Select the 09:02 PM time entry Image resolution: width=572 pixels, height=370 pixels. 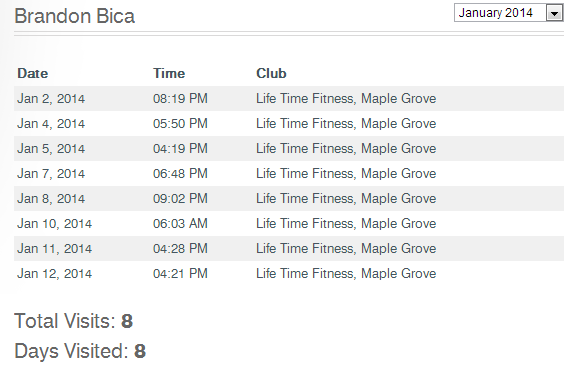coord(180,199)
